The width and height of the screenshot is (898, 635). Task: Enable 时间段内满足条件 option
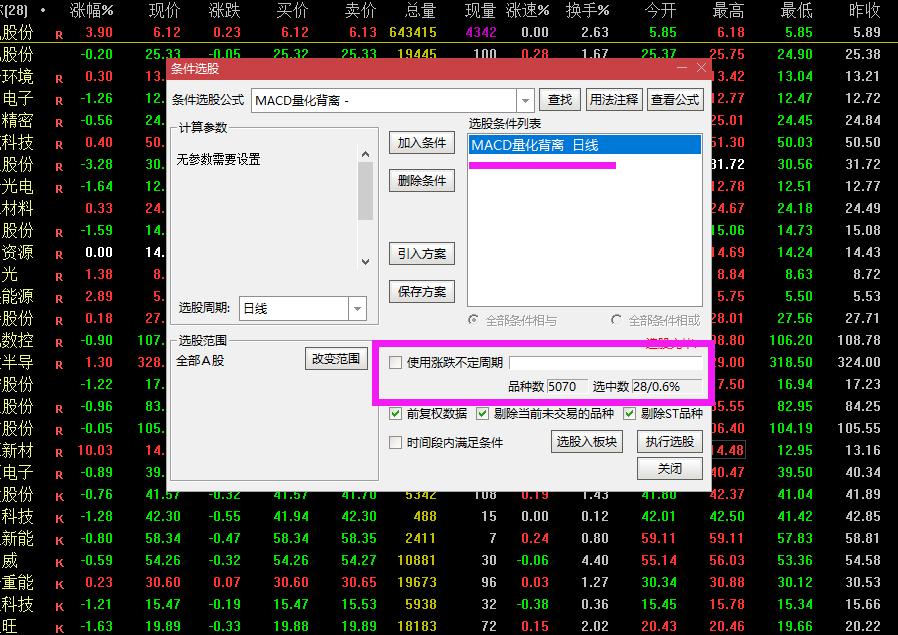coord(396,442)
